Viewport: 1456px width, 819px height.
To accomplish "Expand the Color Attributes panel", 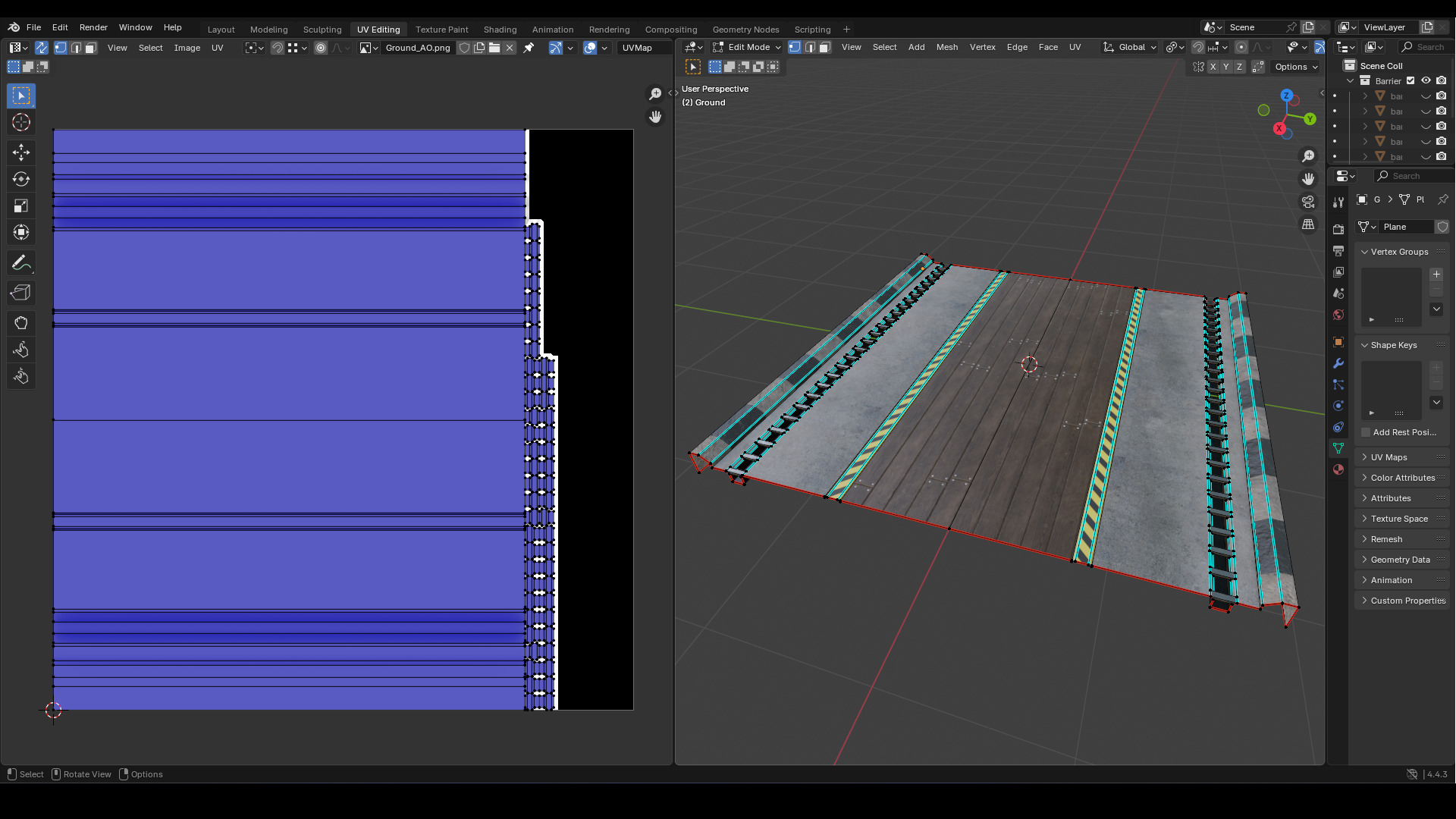I will (x=1400, y=478).
